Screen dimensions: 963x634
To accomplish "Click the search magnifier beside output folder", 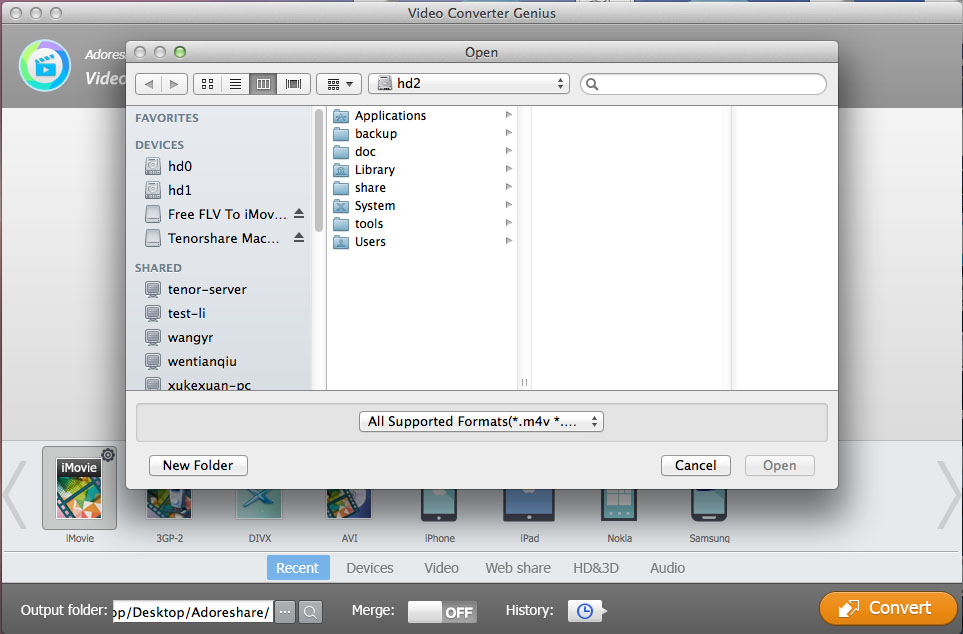I will (310, 611).
